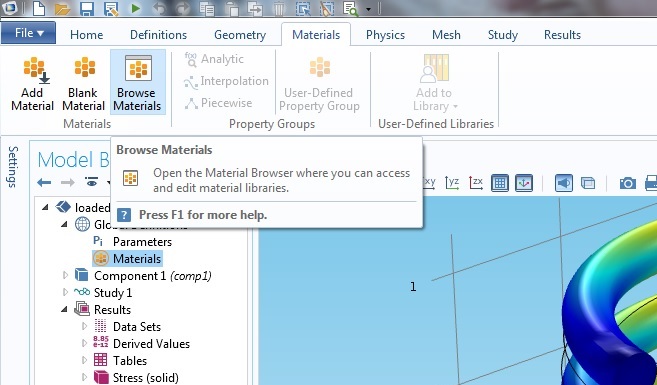Viewport: 657px width, 385px height.
Task: Open the Model Wizard search icon
Action: tap(350, 8)
